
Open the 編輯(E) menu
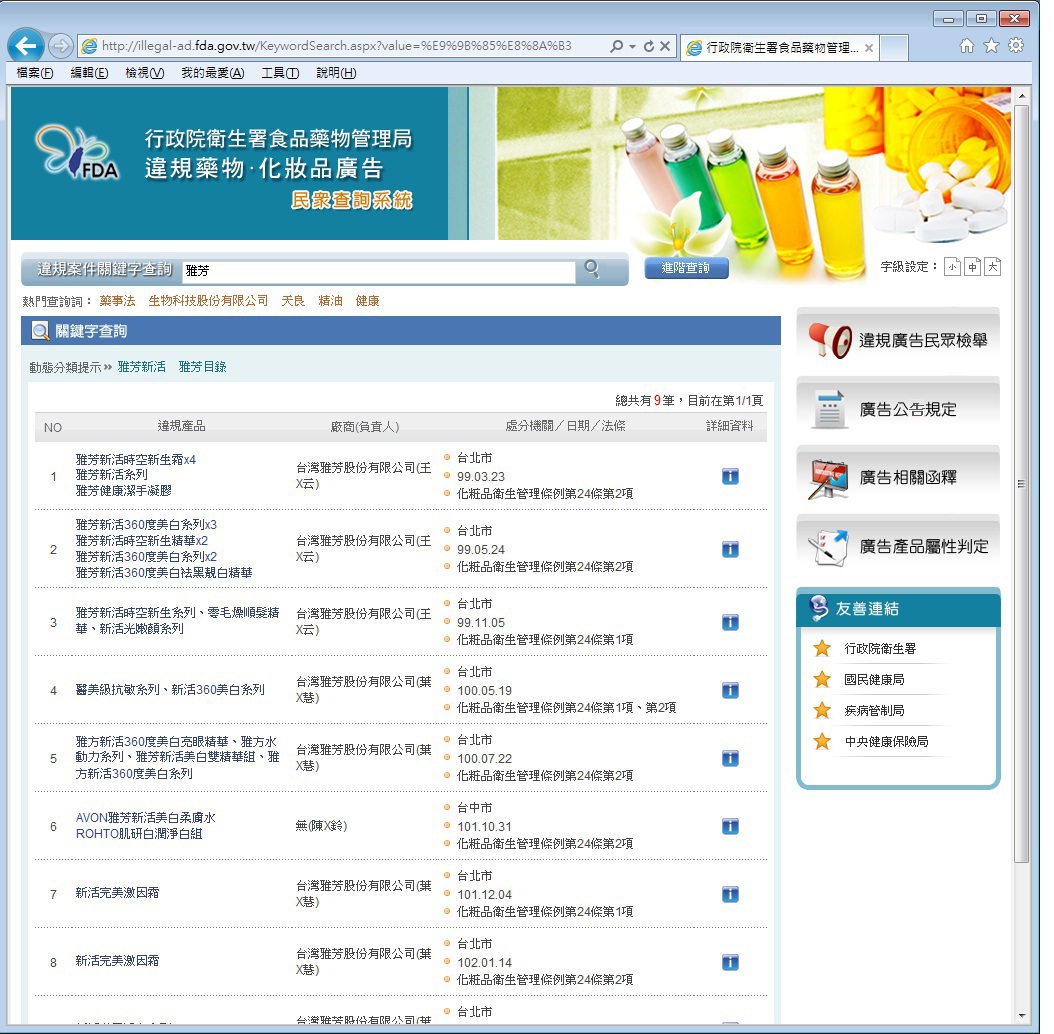89,73
